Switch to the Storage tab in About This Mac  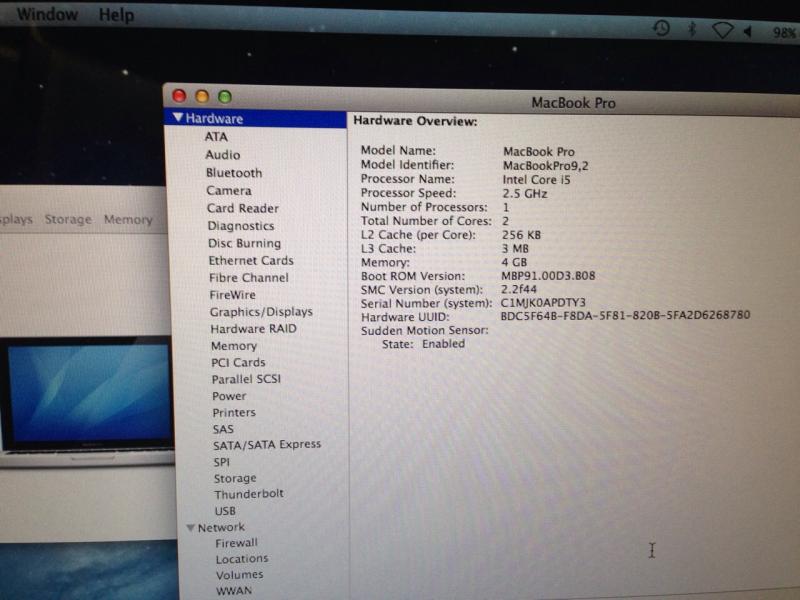point(68,219)
